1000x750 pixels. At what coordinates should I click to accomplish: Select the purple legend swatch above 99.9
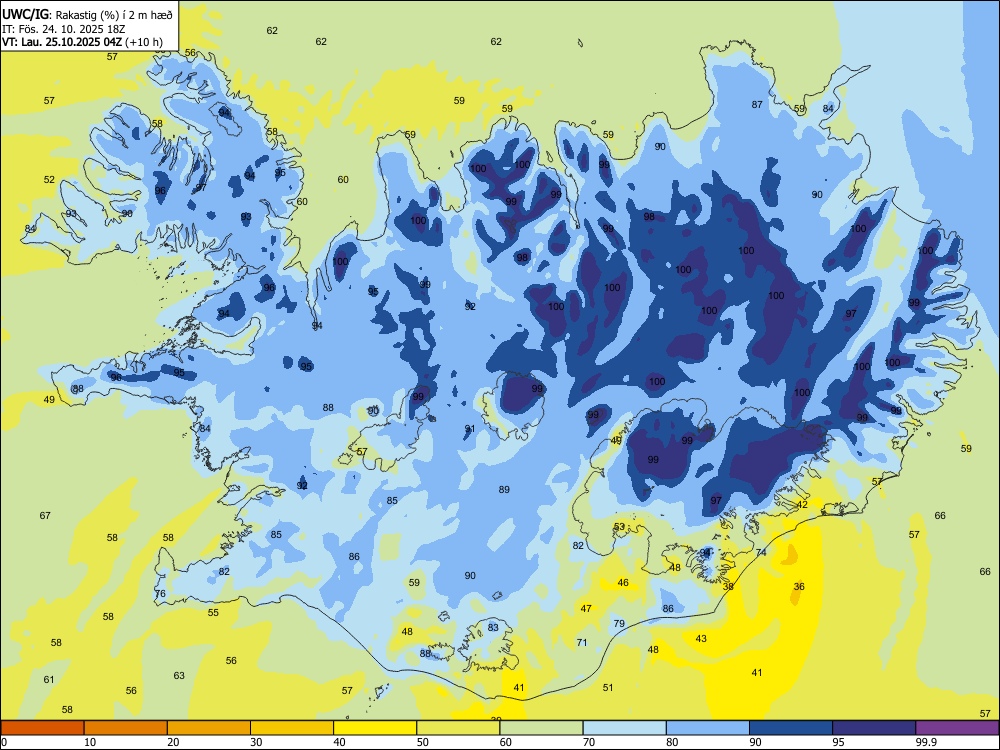pos(957,728)
